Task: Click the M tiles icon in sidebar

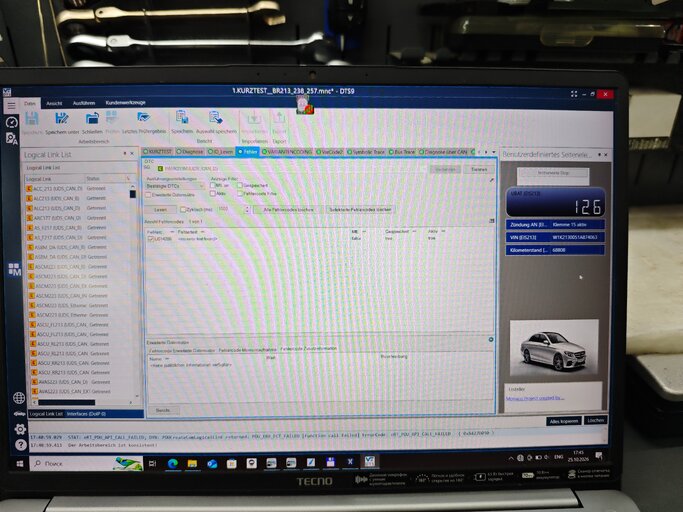Action: tap(14, 269)
